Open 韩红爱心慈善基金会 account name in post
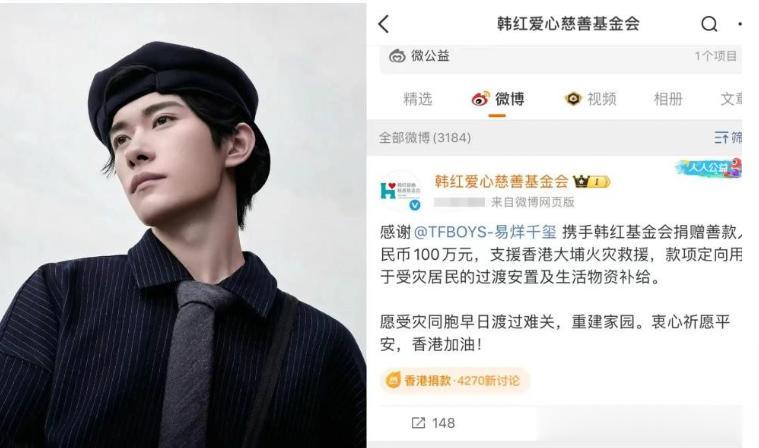 pos(501,181)
